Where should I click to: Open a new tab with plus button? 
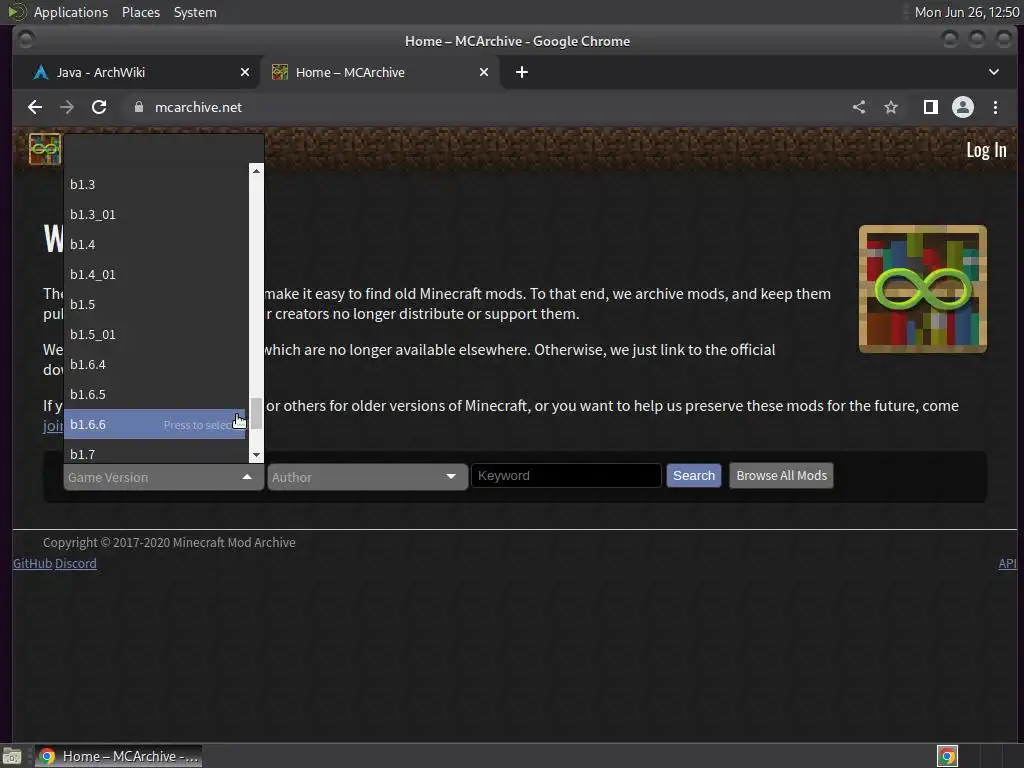coord(522,72)
